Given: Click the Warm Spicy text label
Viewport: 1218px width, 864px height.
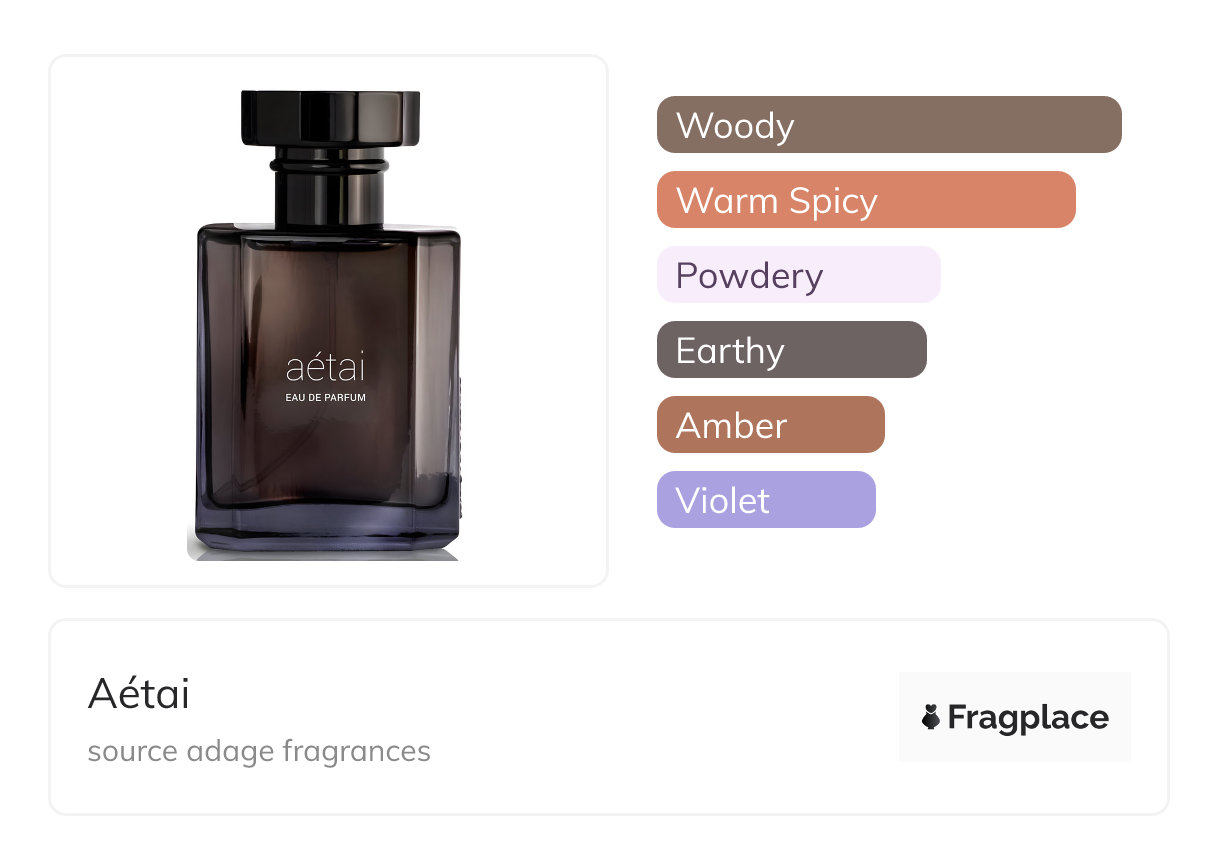Looking at the screenshot, I should [777, 201].
